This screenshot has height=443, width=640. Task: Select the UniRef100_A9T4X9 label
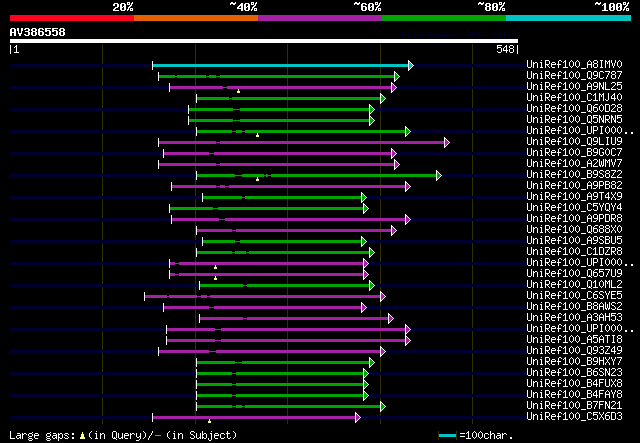click(574, 197)
